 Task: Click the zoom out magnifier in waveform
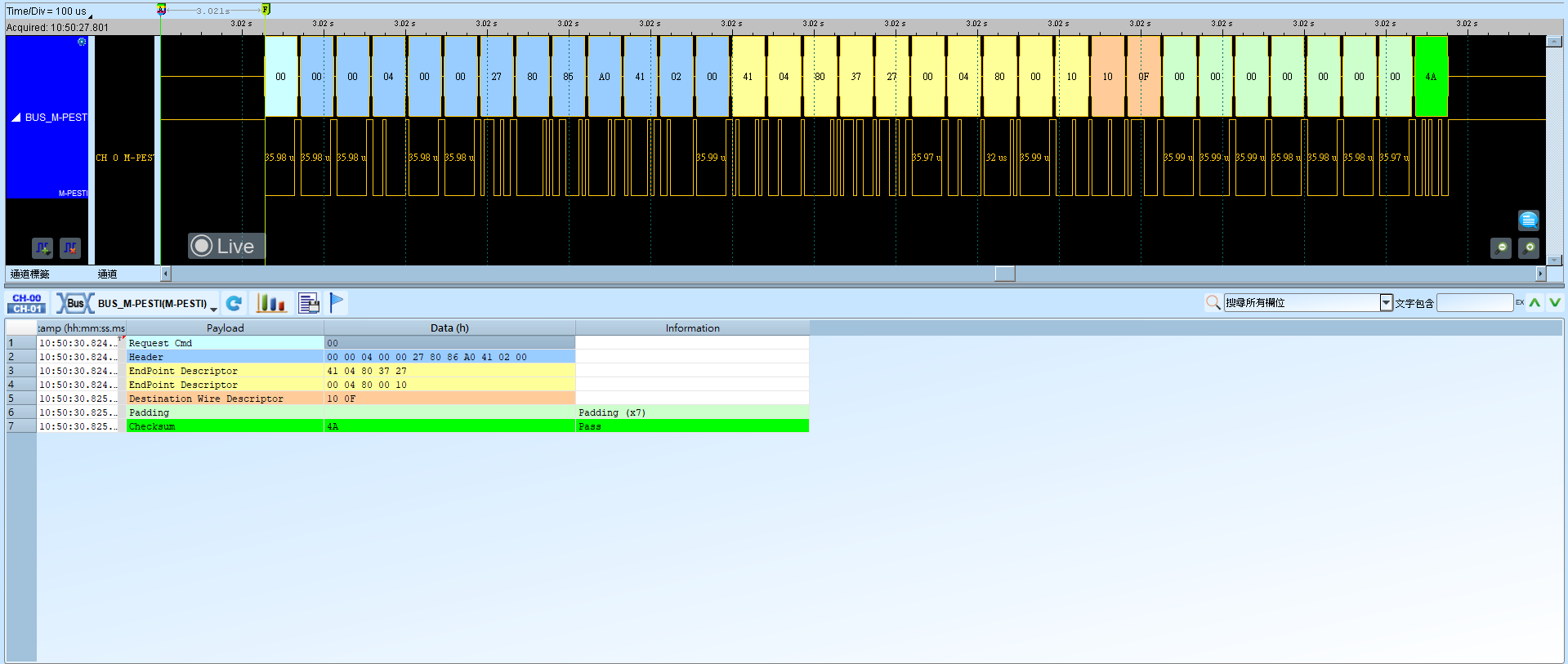click(x=1501, y=247)
